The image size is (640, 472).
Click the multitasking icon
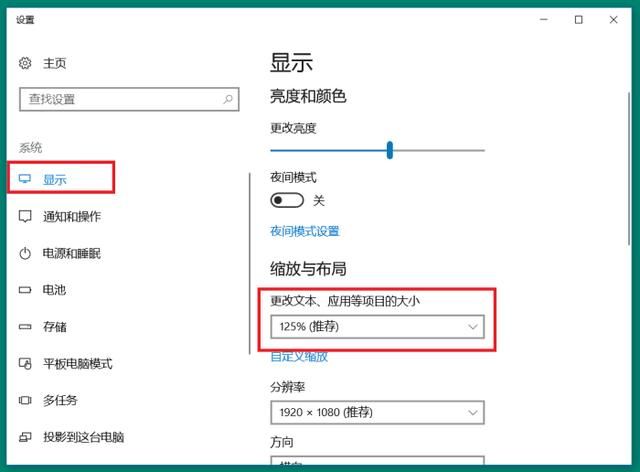25,400
